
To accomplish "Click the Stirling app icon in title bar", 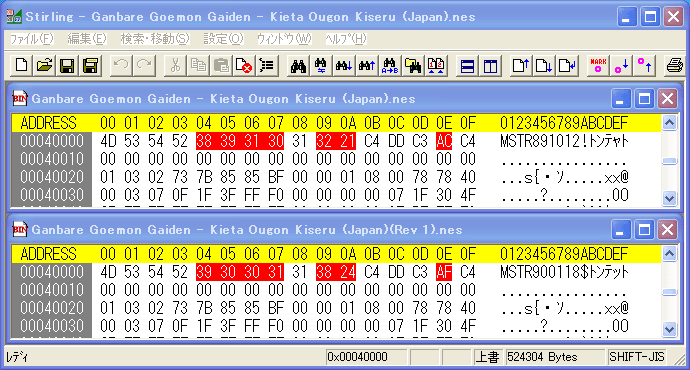I will pyautogui.click(x=14, y=17).
